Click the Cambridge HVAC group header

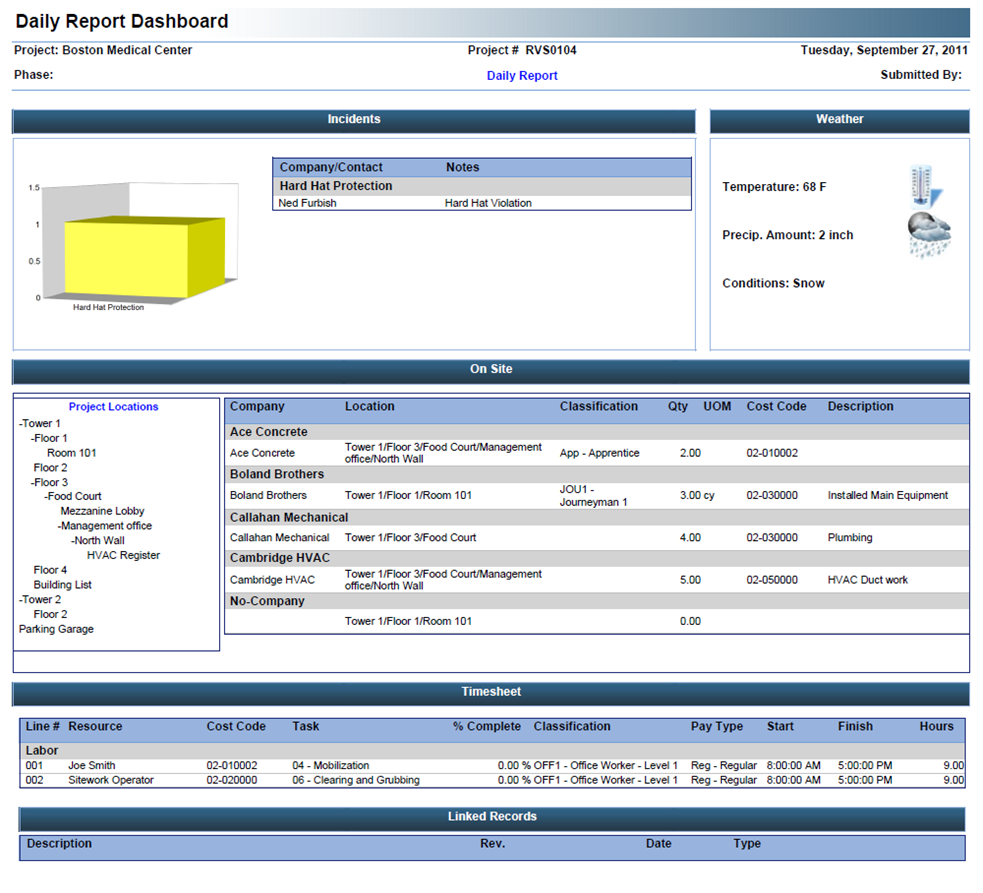point(596,558)
